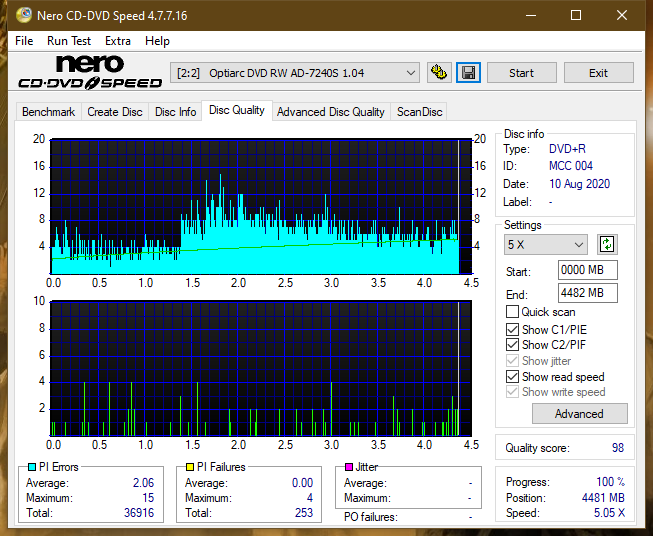Click the Progress value 100 %
The width and height of the screenshot is (653, 536).
pos(610,482)
